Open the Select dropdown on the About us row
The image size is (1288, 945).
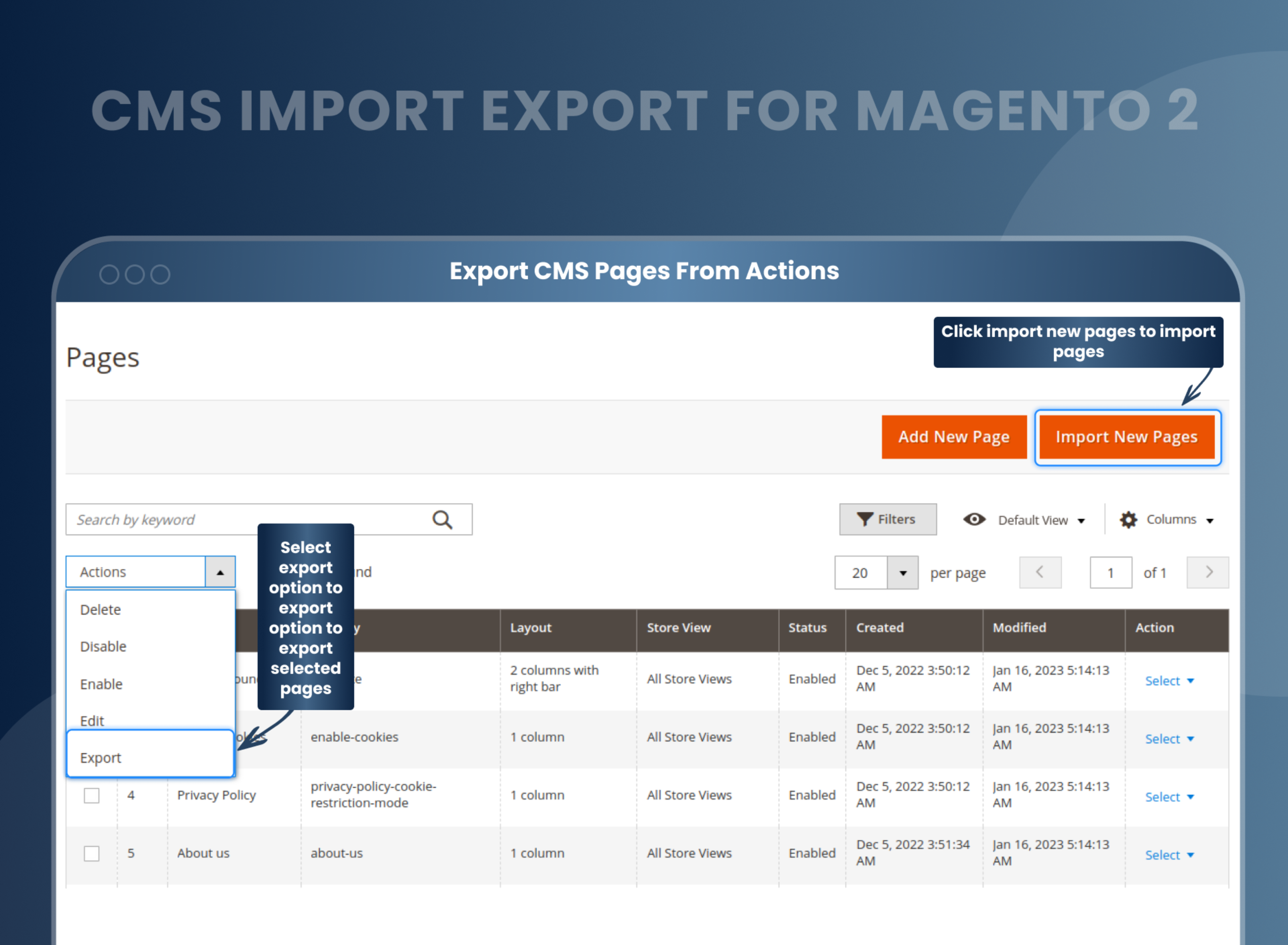pos(1169,854)
